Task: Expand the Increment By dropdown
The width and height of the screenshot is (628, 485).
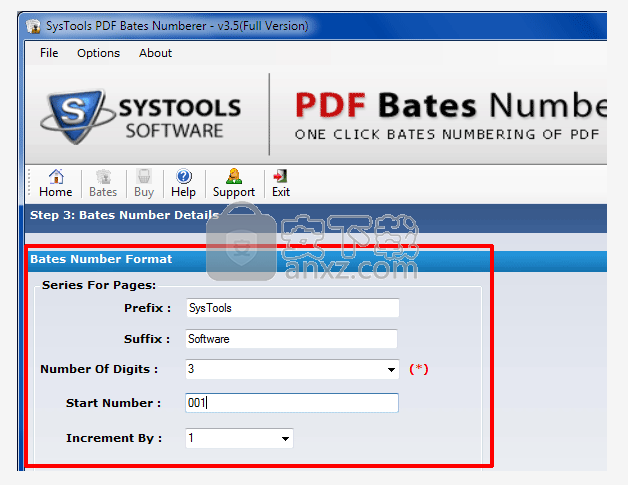Action: [285, 438]
